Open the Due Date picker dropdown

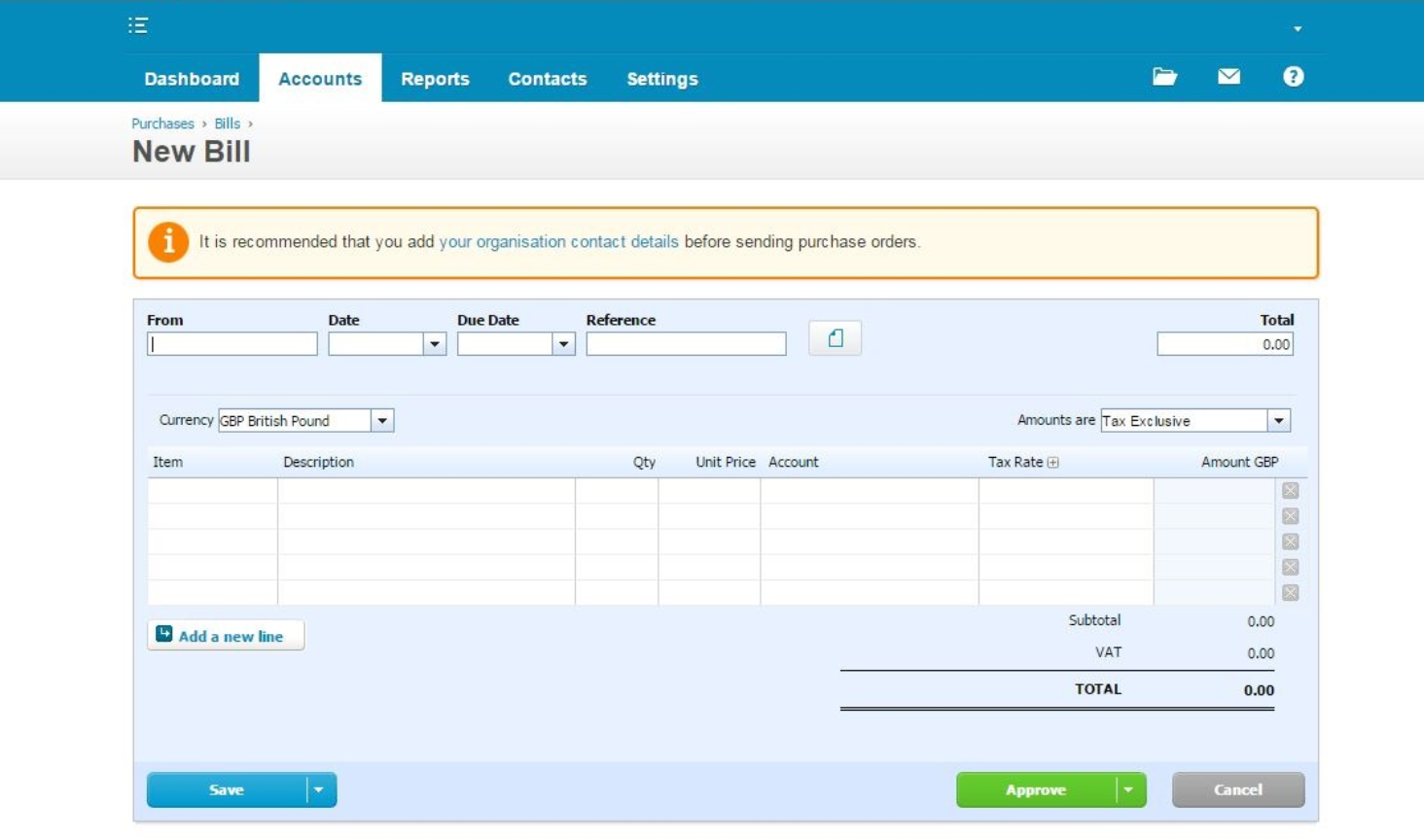click(x=563, y=344)
